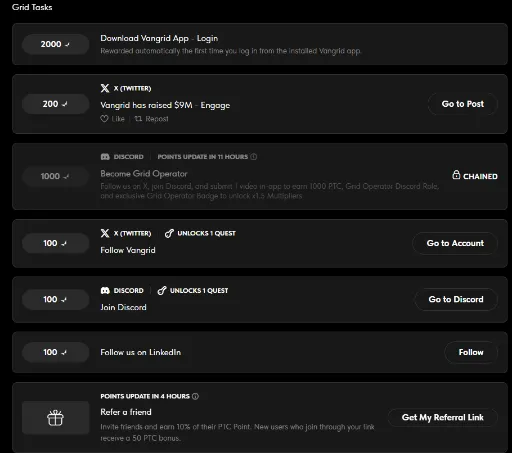Click the Discord icon on Become Grid Operator task
Viewport: 512px width, 453px height.
pos(105,157)
